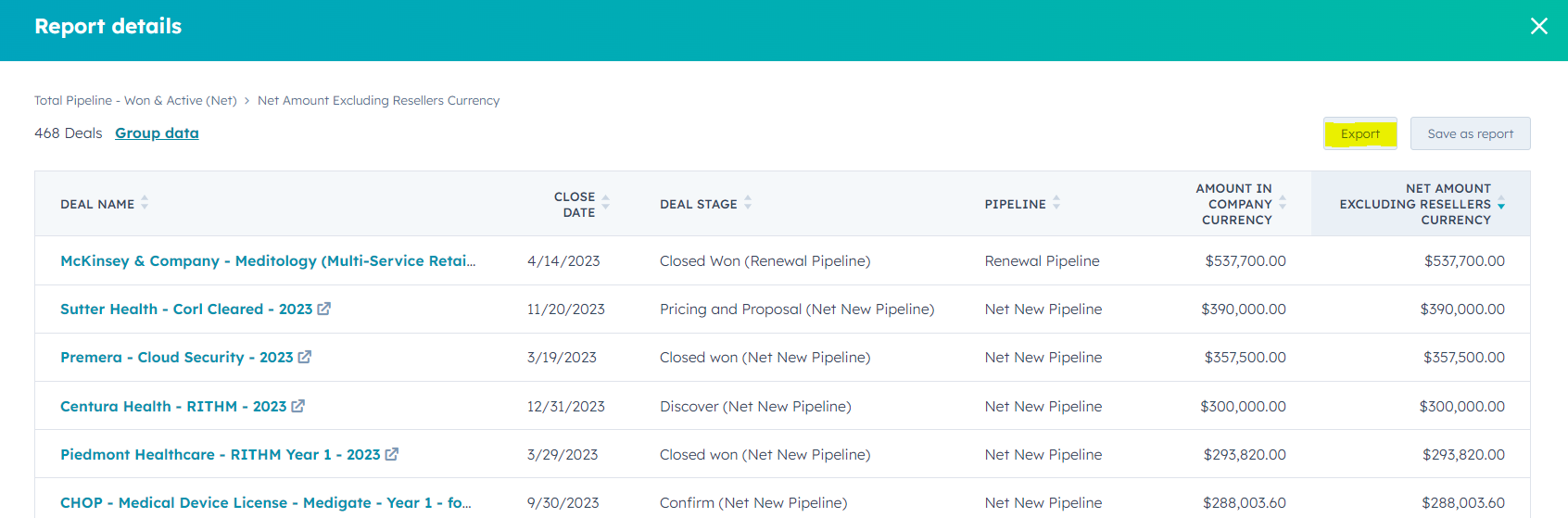Open McKinsey & Company Meditology deal

click(x=268, y=260)
